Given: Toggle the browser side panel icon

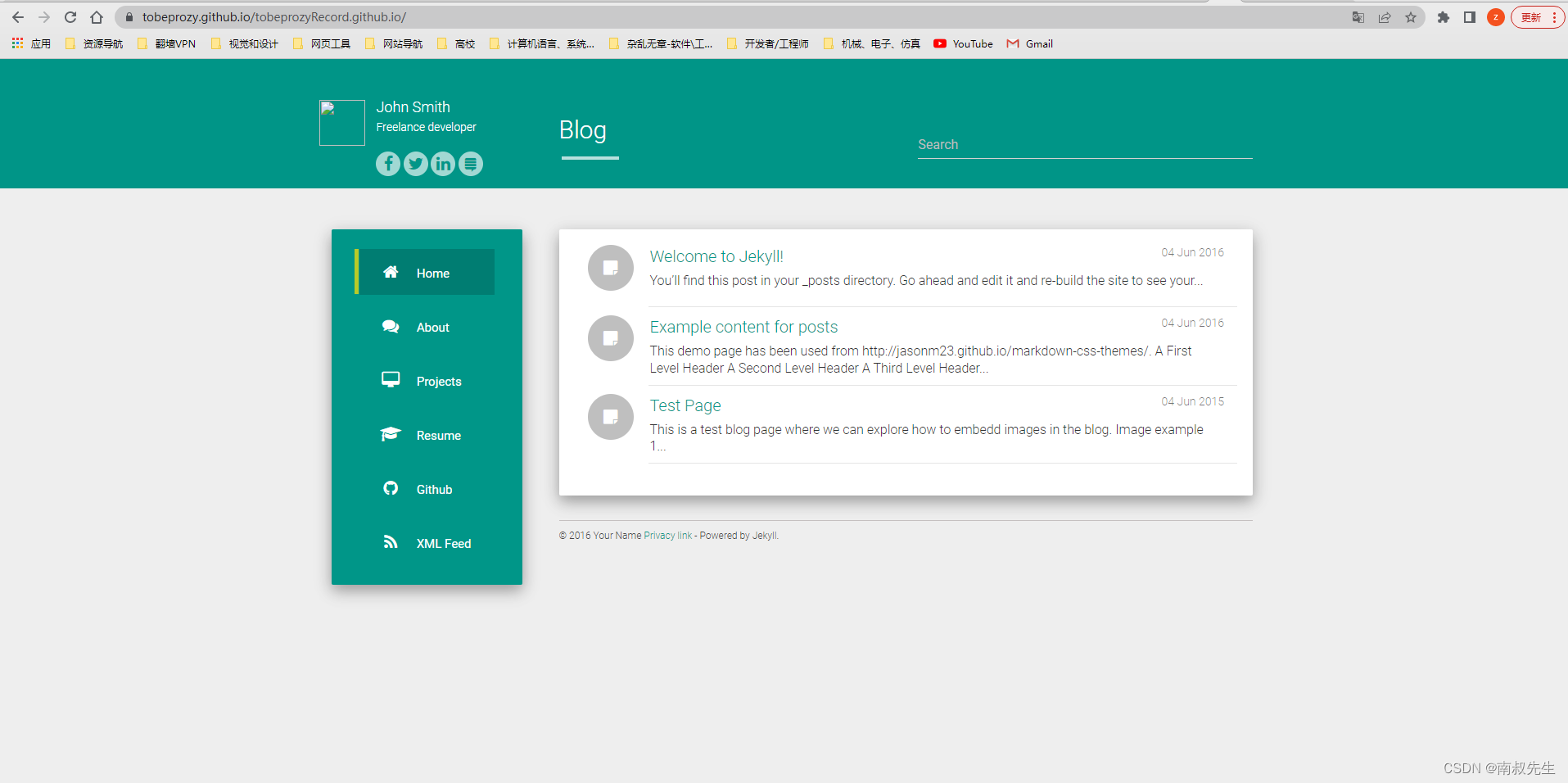Looking at the screenshot, I should point(1470,17).
